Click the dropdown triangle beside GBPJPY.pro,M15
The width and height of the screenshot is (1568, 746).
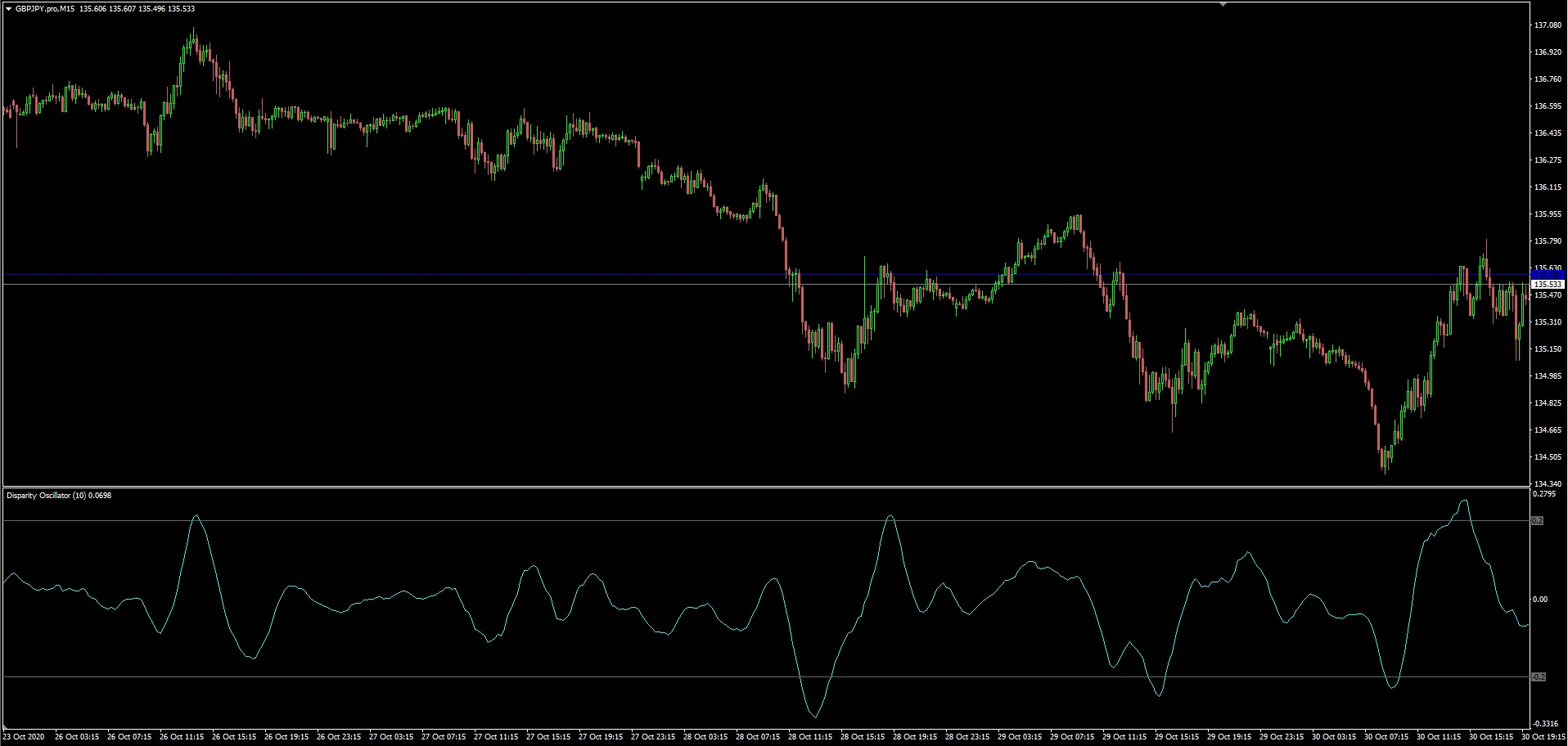8,9
